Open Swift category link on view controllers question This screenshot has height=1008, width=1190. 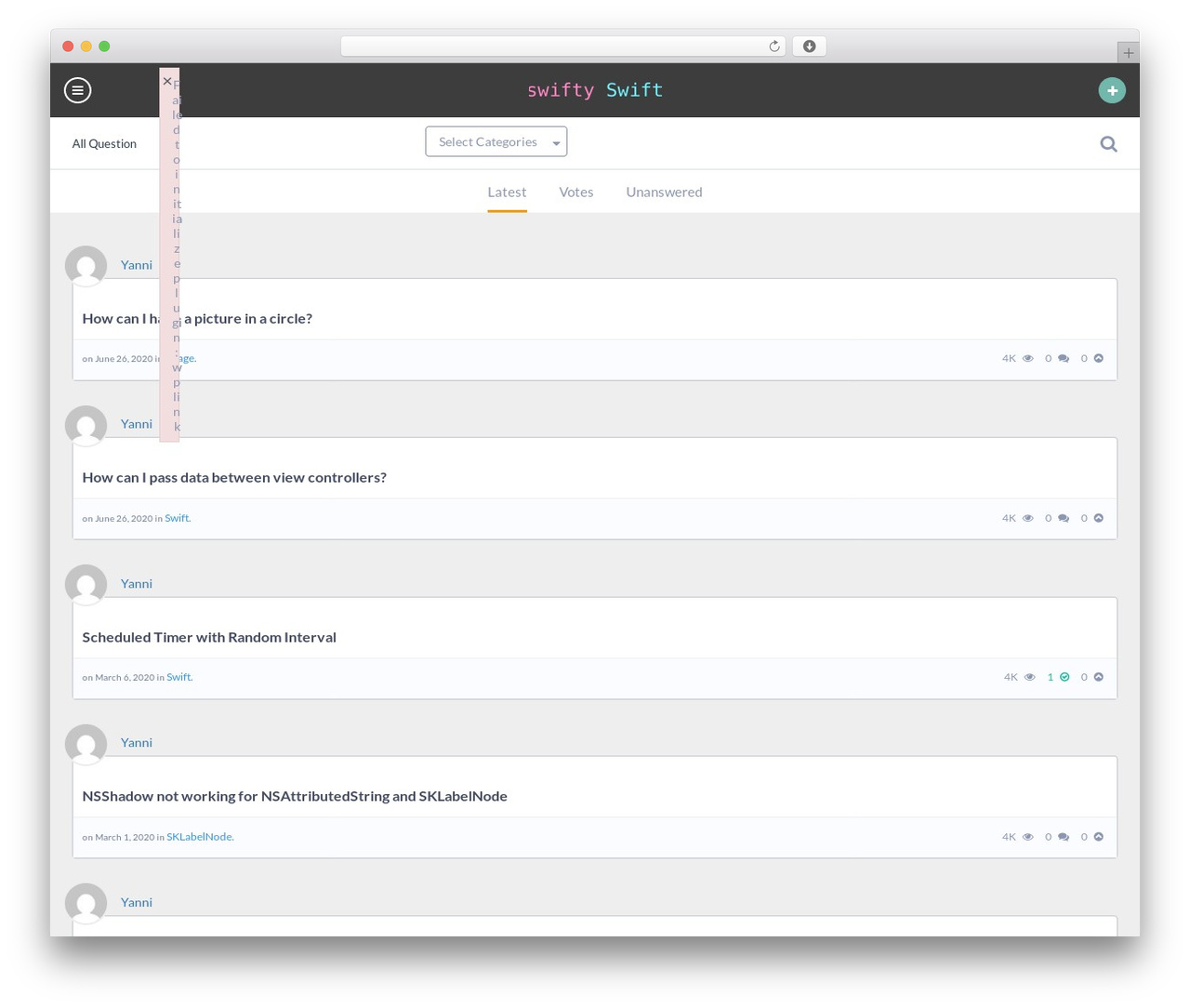tap(177, 518)
